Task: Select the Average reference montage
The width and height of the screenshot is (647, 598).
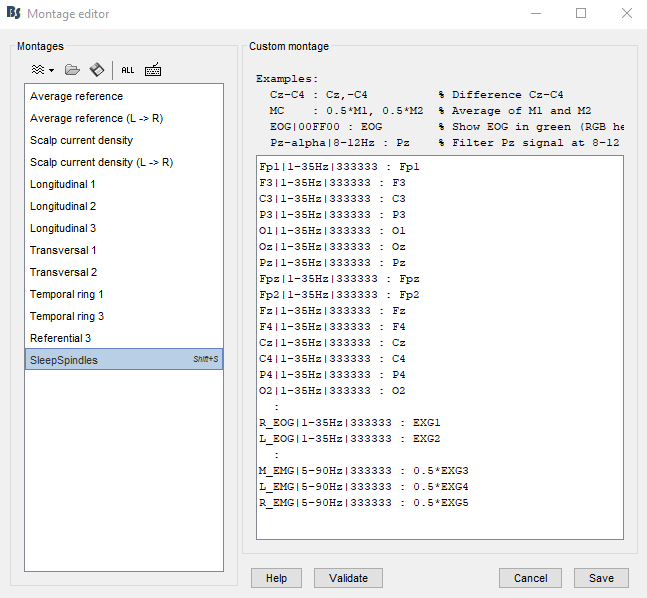Action: [x=77, y=96]
